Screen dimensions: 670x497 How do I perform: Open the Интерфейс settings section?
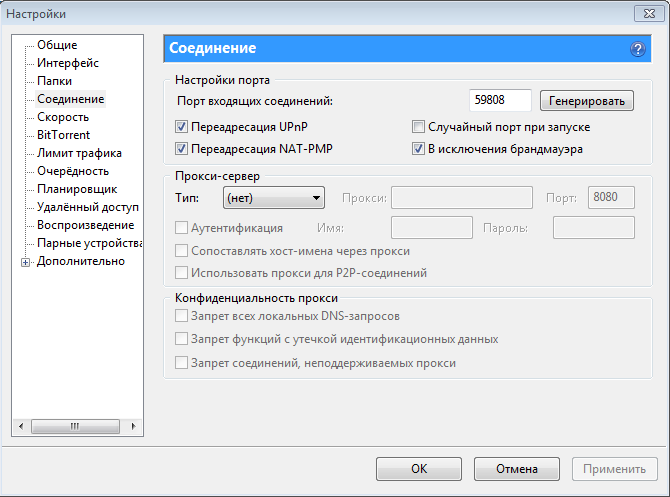pos(67,63)
